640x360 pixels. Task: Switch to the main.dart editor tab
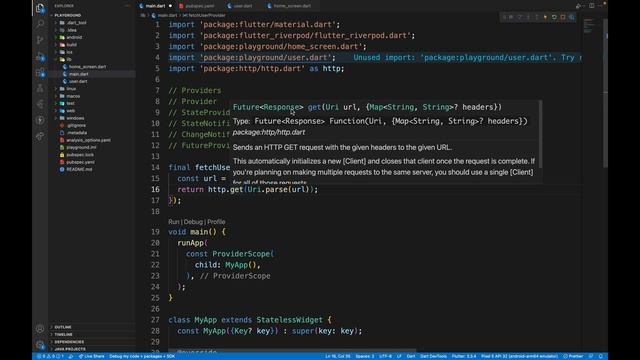coord(155,6)
